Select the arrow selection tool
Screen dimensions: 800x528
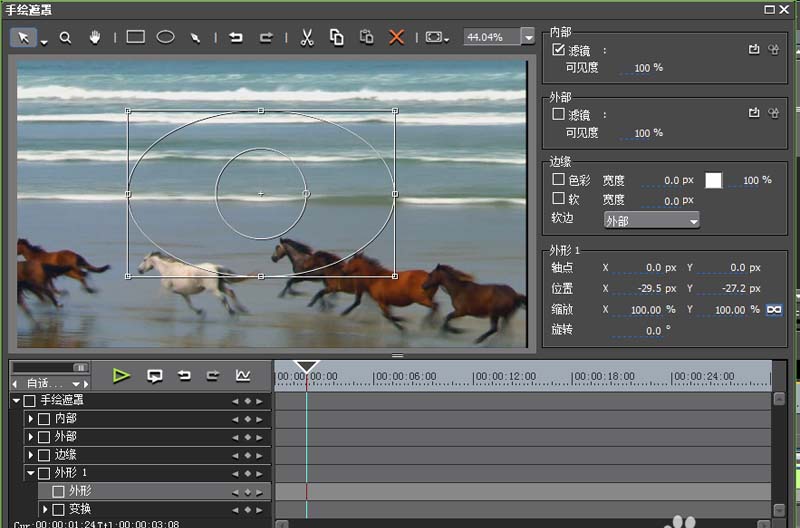24,37
